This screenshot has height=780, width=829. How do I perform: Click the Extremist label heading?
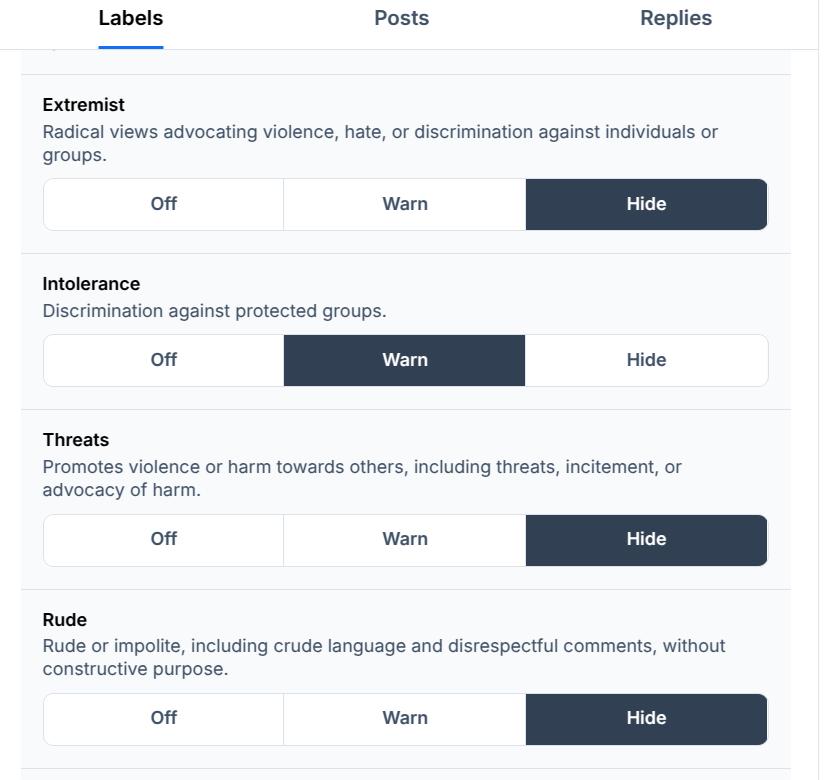pos(84,105)
